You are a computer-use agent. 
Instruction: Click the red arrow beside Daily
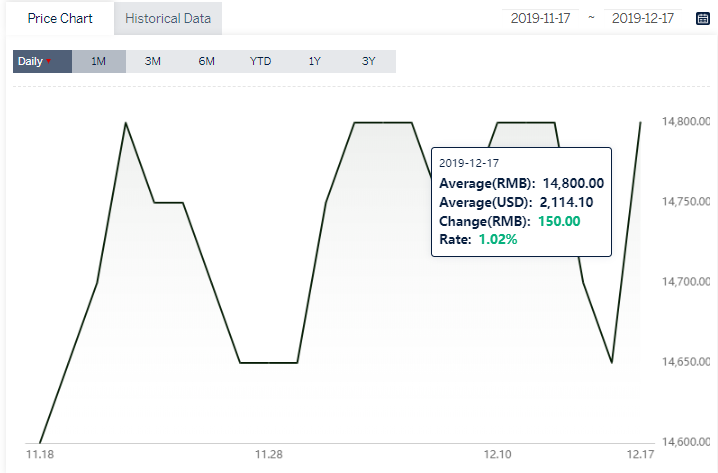[48, 61]
